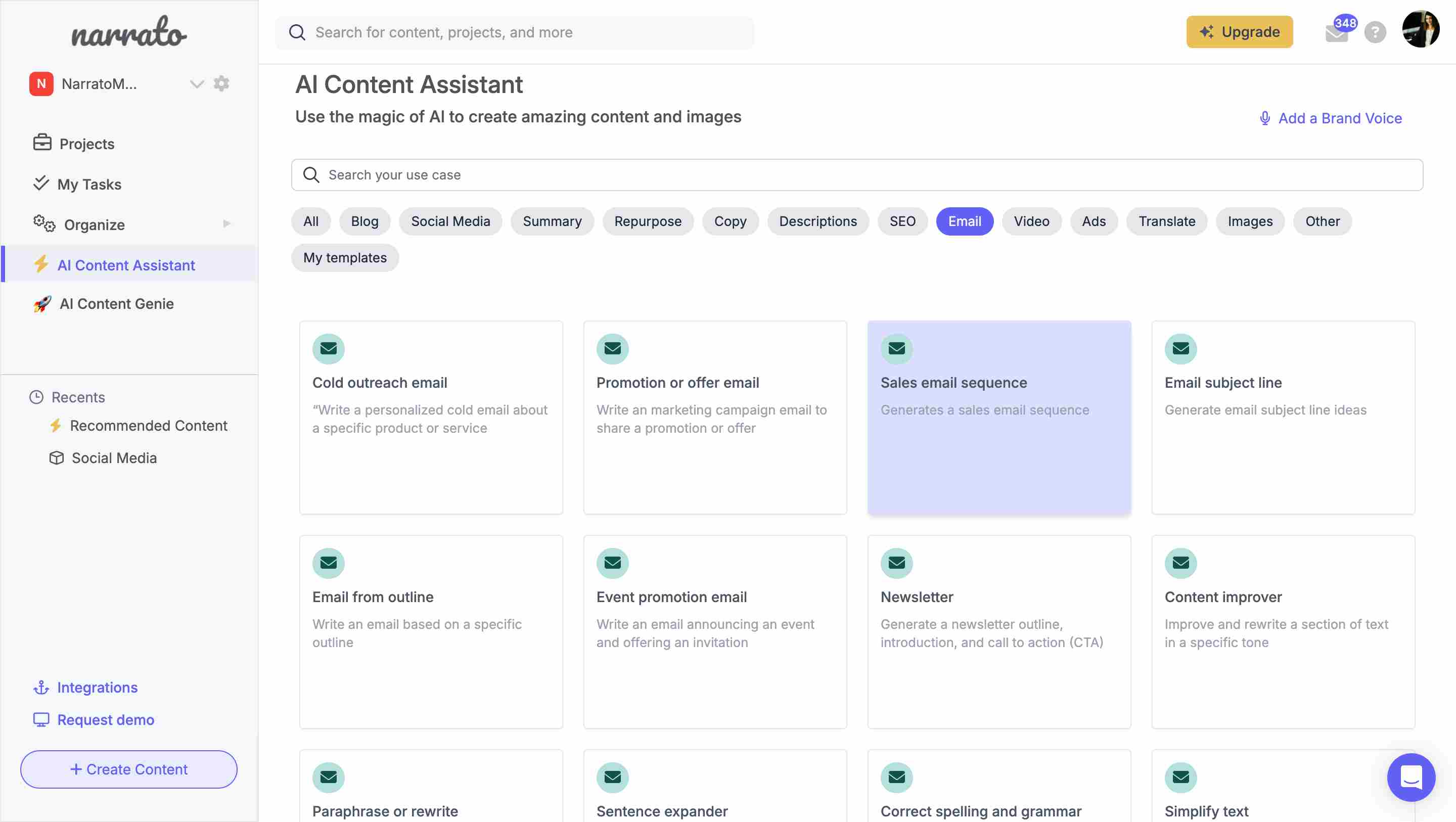Click the Content improver email icon
Screen dimensions: 1456x822
(1180, 562)
